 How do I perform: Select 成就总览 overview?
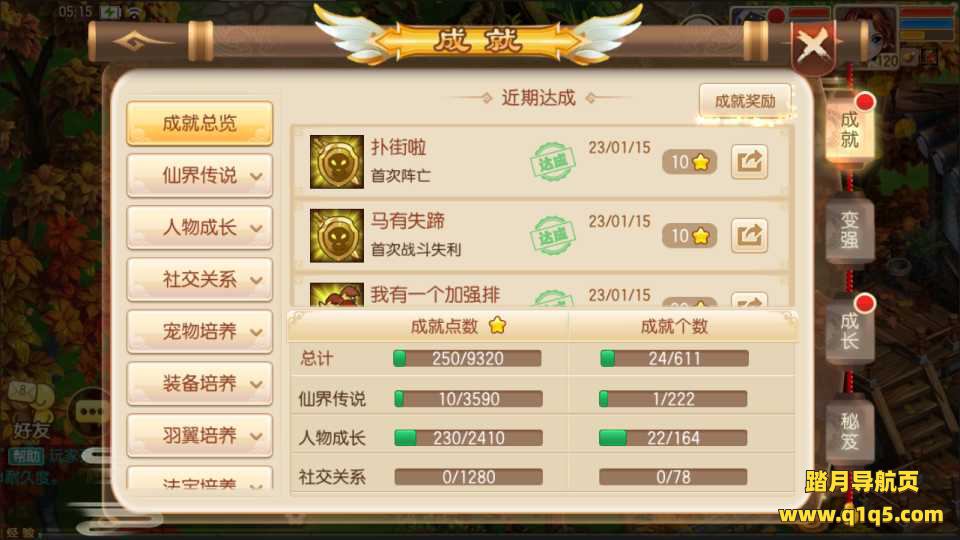coord(200,124)
